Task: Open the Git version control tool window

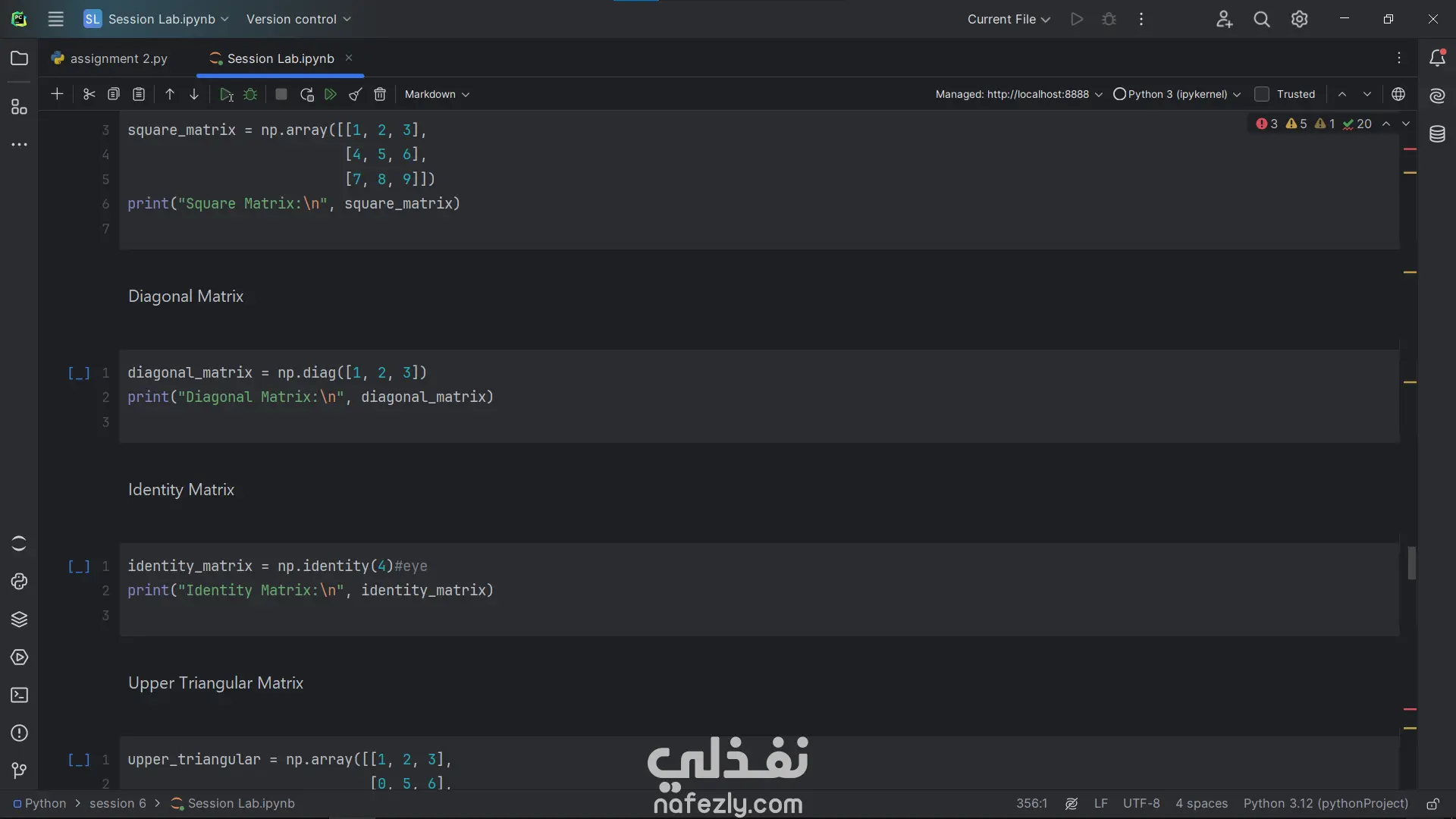Action: pyautogui.click(x=19, y=771)
